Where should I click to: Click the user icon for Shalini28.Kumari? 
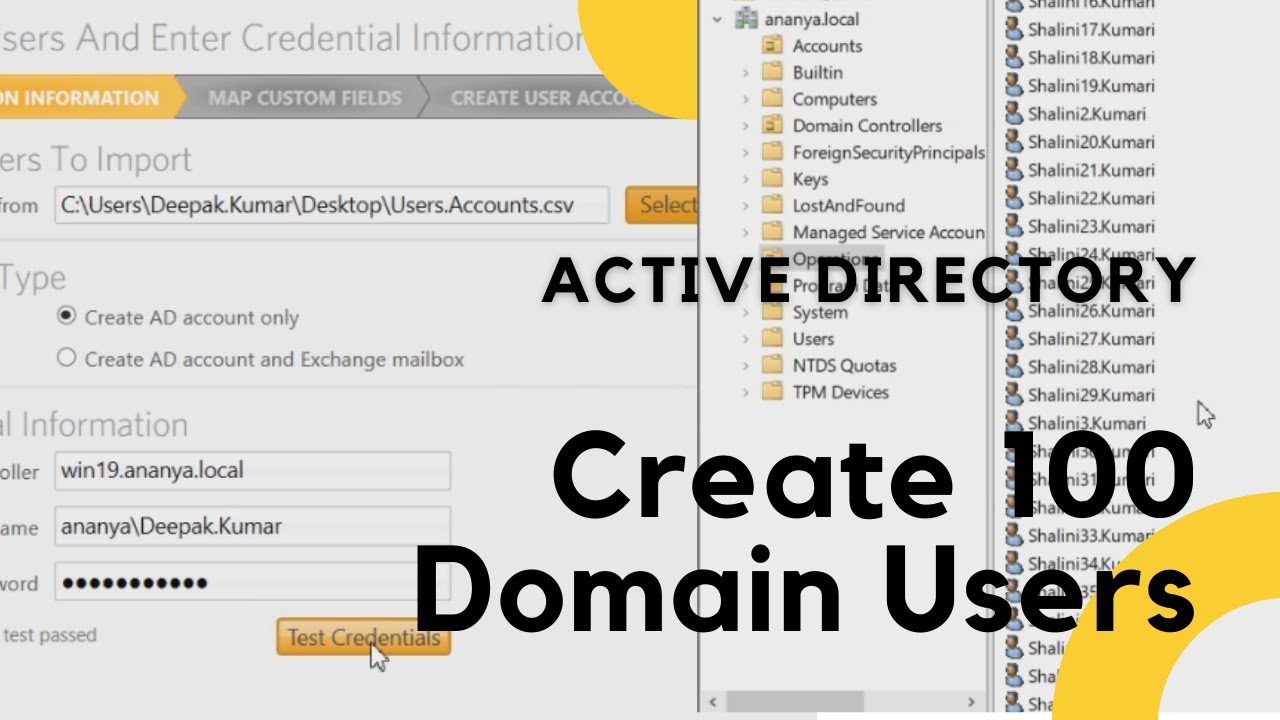click(1013, 366)
